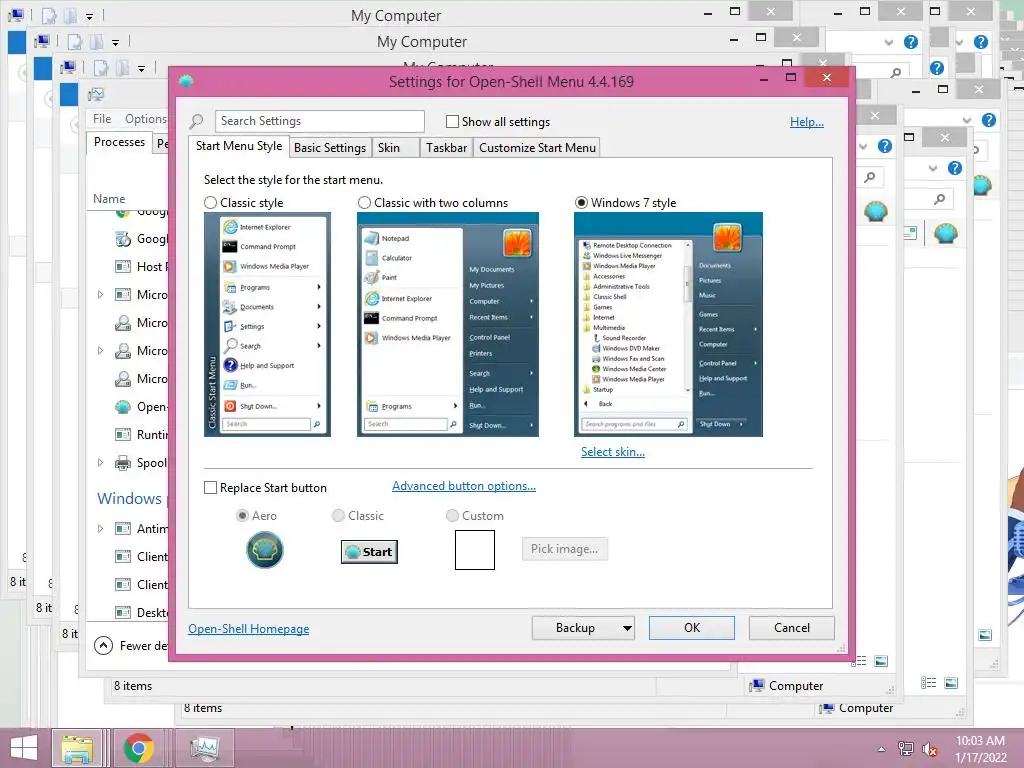Show hidden tray icons arrow
1024x768 pixels.
882,749
